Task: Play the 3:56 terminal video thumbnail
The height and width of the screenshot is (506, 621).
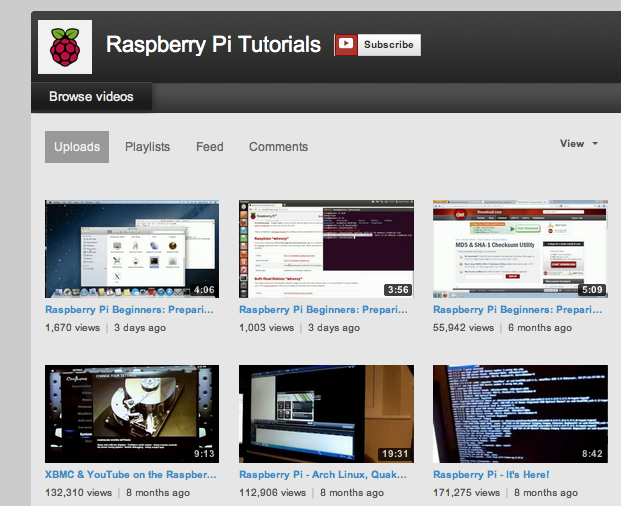Action: (x=325, y=248)
